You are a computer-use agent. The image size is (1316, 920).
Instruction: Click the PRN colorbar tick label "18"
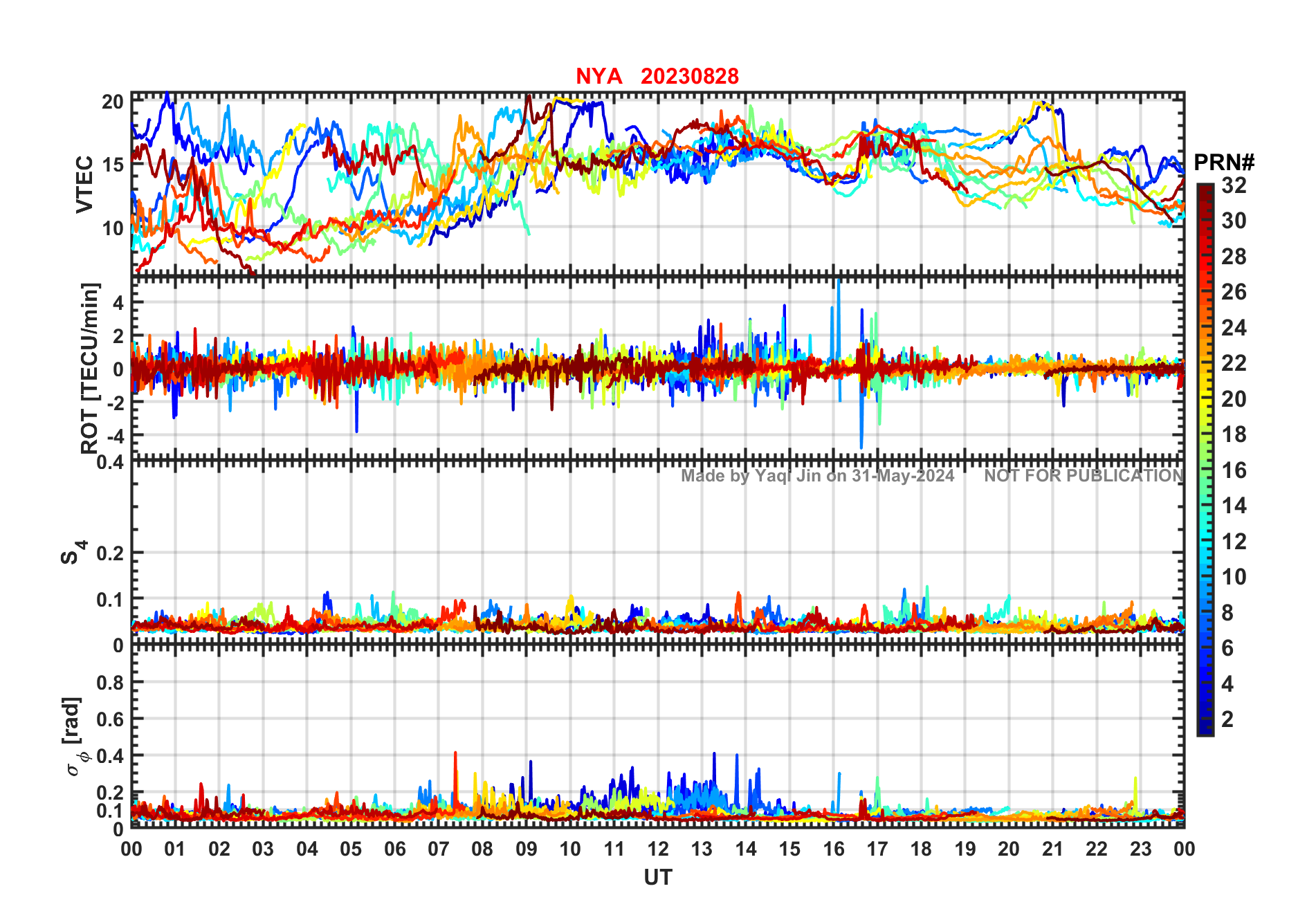pos(1234,434)
